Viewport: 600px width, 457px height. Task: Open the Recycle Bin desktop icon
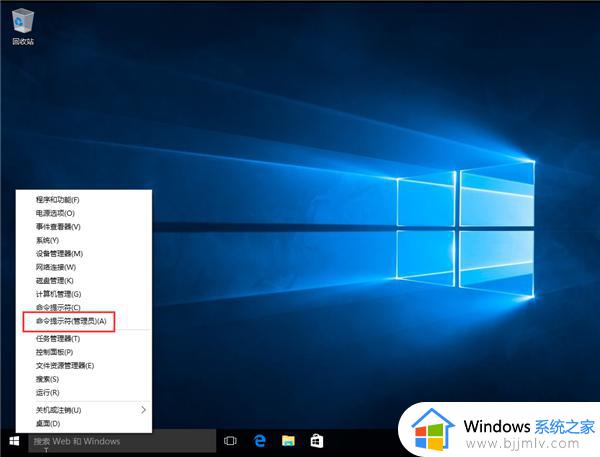coord(23,27)
